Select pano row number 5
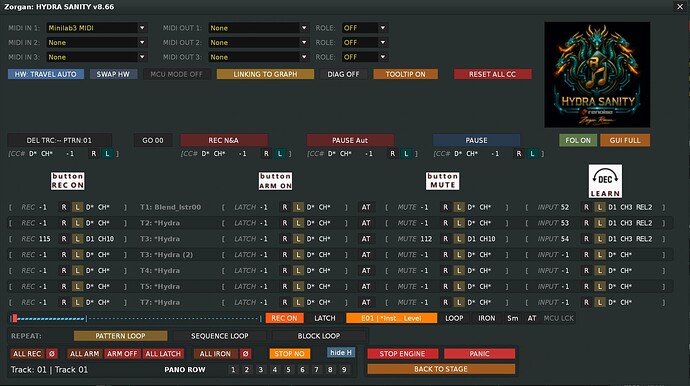 pyautogui.click(x=288, y=370)
